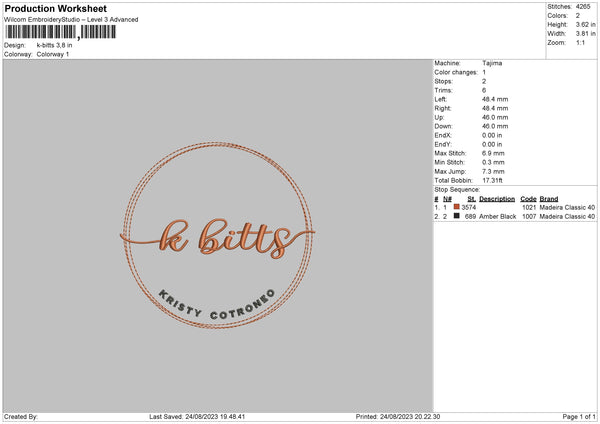Click the design name 'k-bitts 3,8 in'
600x424 pixels.
coord(54,45)
